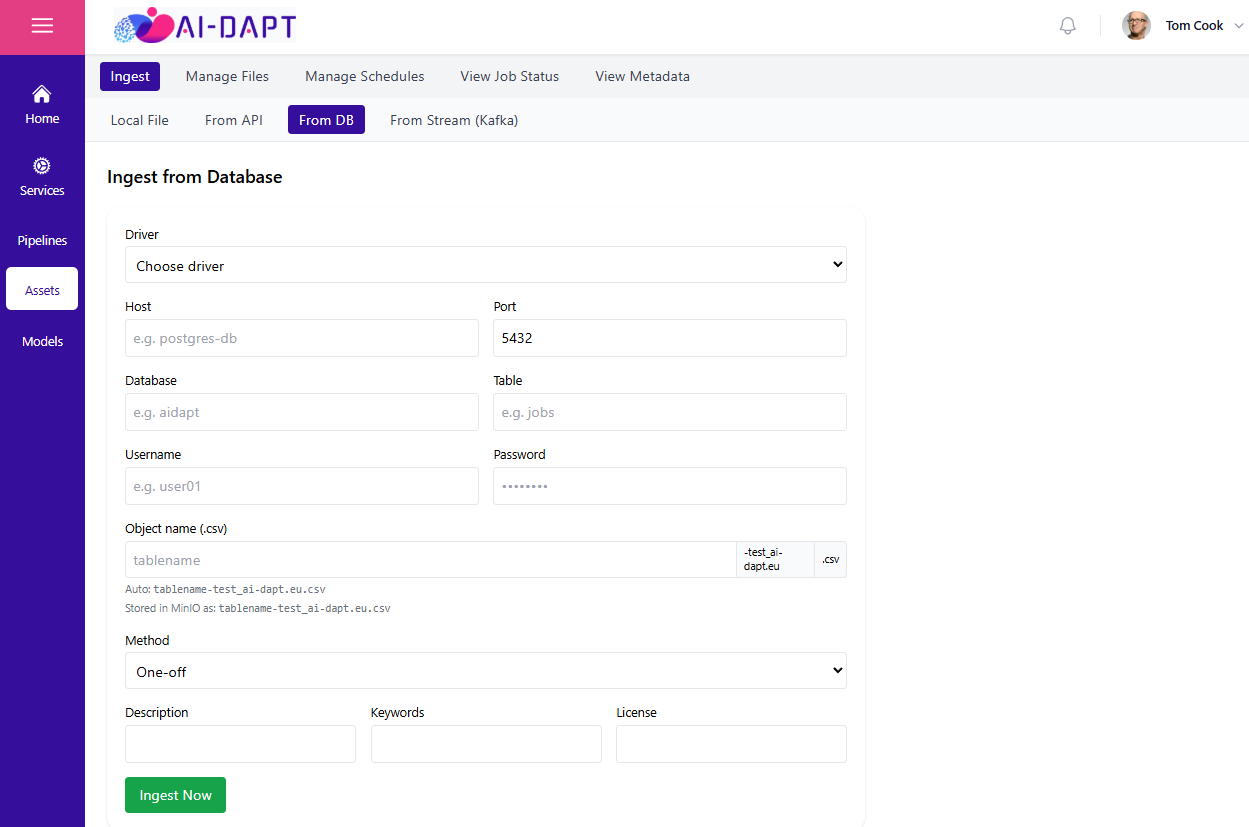Switch to the Local File tab

coord(140,120)
